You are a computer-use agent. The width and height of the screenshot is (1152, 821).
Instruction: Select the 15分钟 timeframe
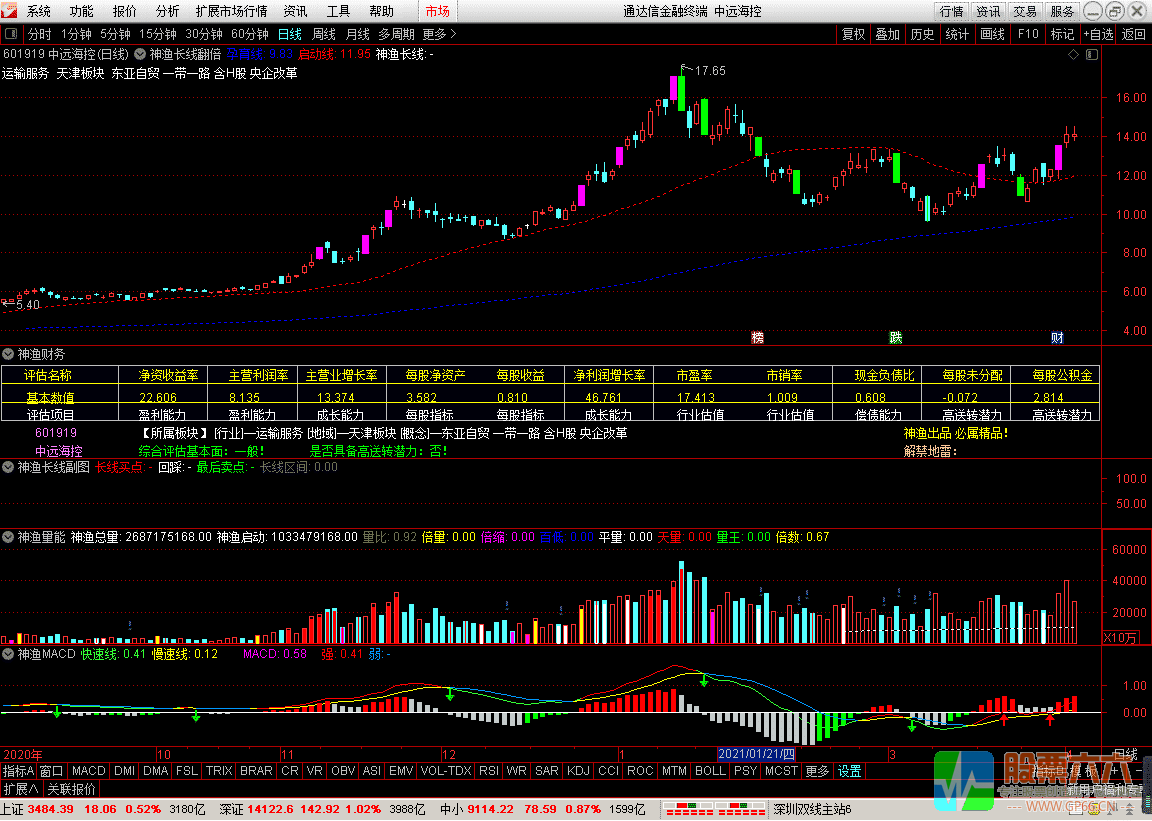[157, 34]
